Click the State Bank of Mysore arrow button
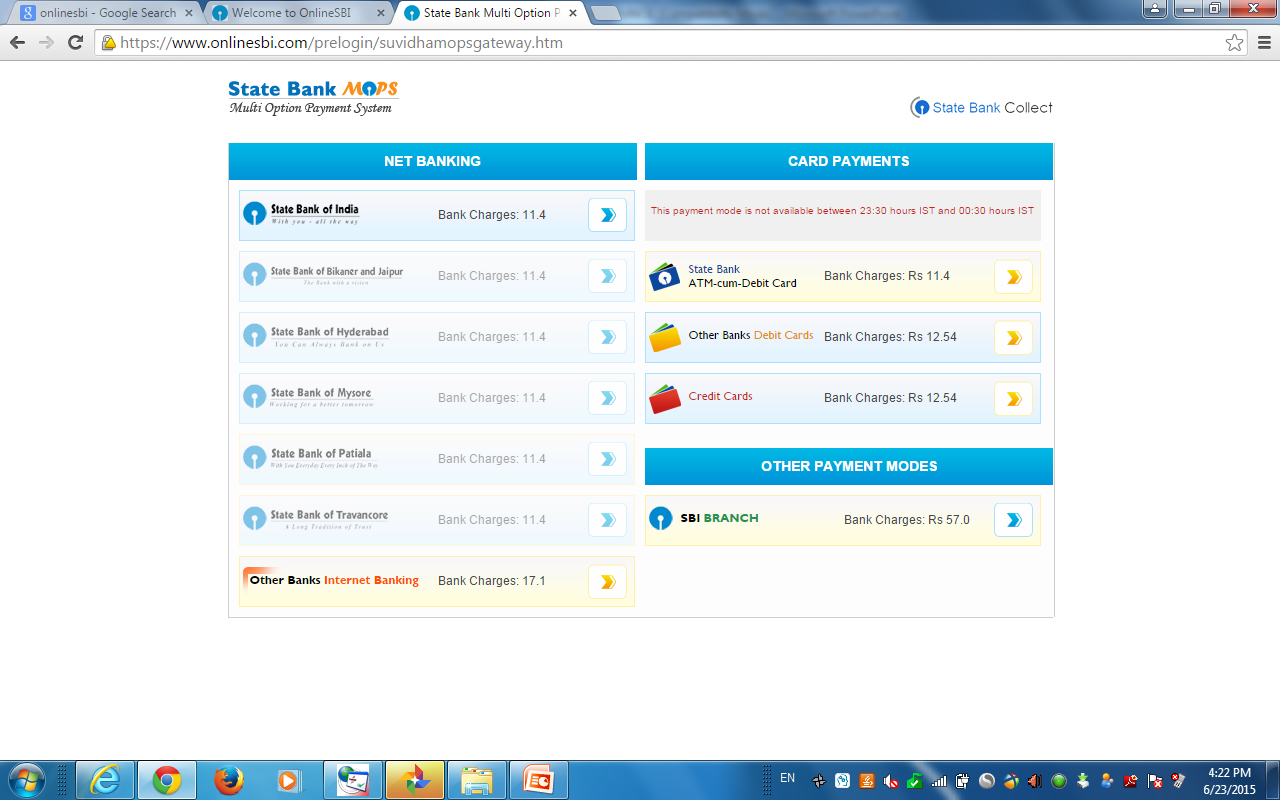1280x800 pixels. pos(607,398)
